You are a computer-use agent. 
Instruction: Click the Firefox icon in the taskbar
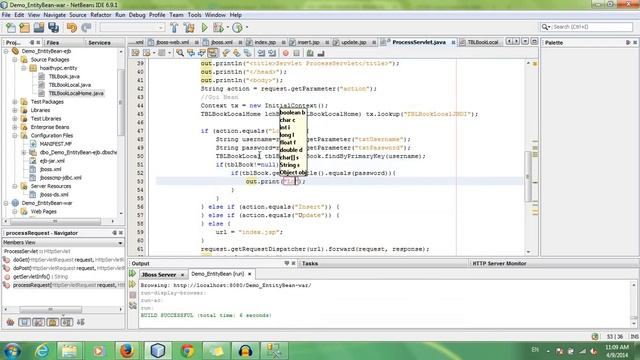pyautogui.click(x=127, y=351)
